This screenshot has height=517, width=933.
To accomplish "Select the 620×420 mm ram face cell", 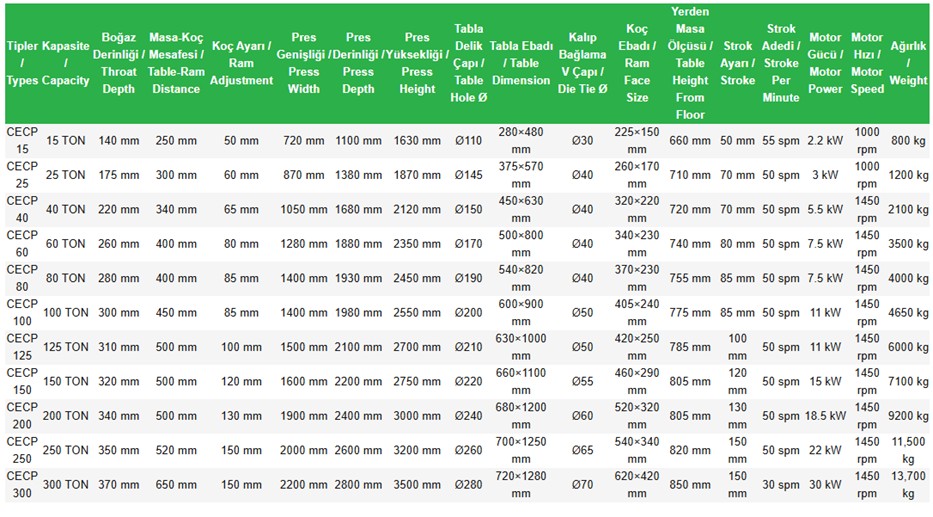I will [637, 486].
